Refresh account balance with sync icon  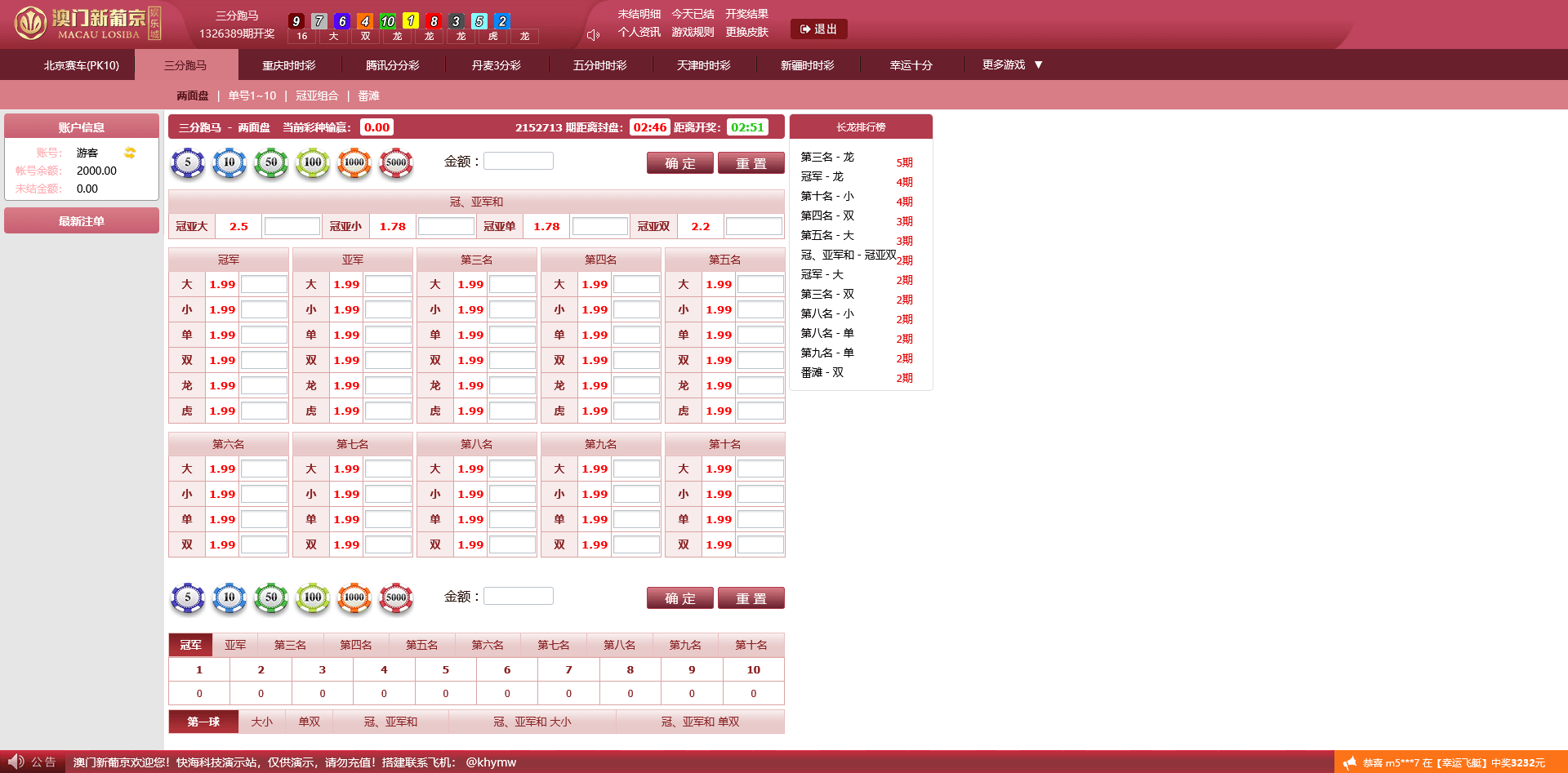[x=130, y=153]
